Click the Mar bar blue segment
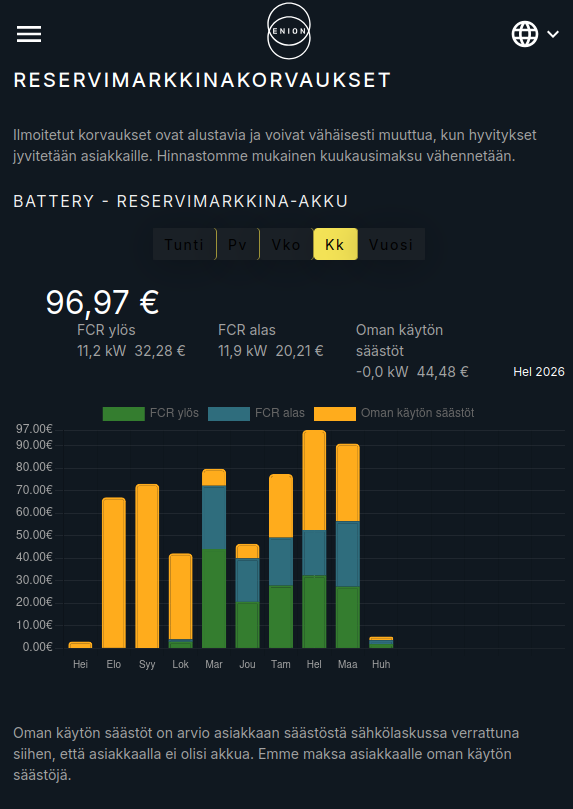 [x=214, y=517]
